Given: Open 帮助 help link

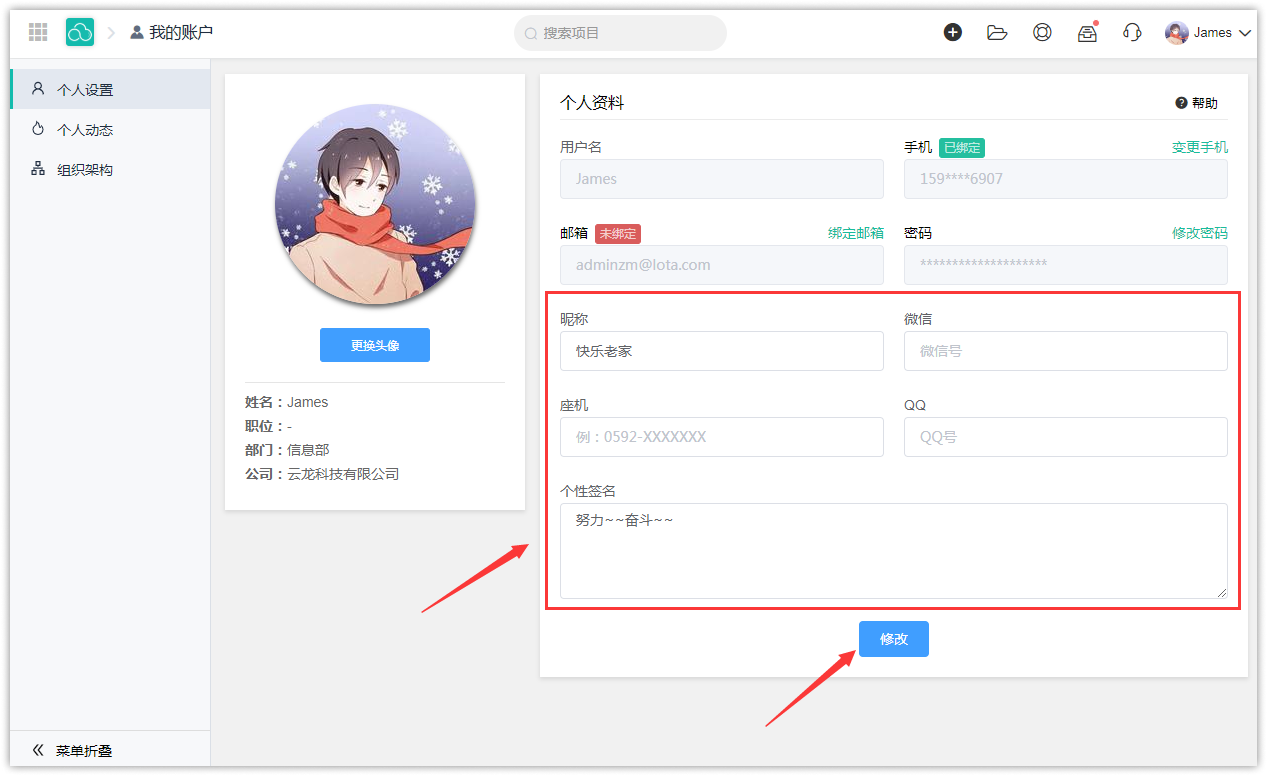Looking at the screenshot, I should tap(1197, 103).
